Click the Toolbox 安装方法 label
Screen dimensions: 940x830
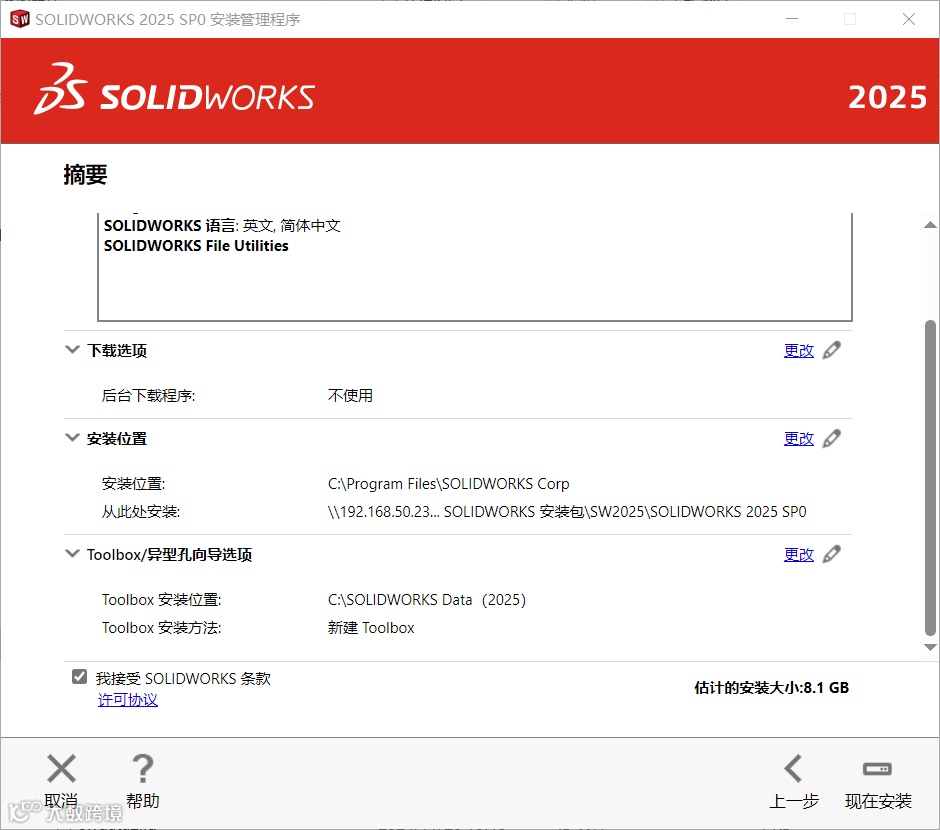[161, 628]
